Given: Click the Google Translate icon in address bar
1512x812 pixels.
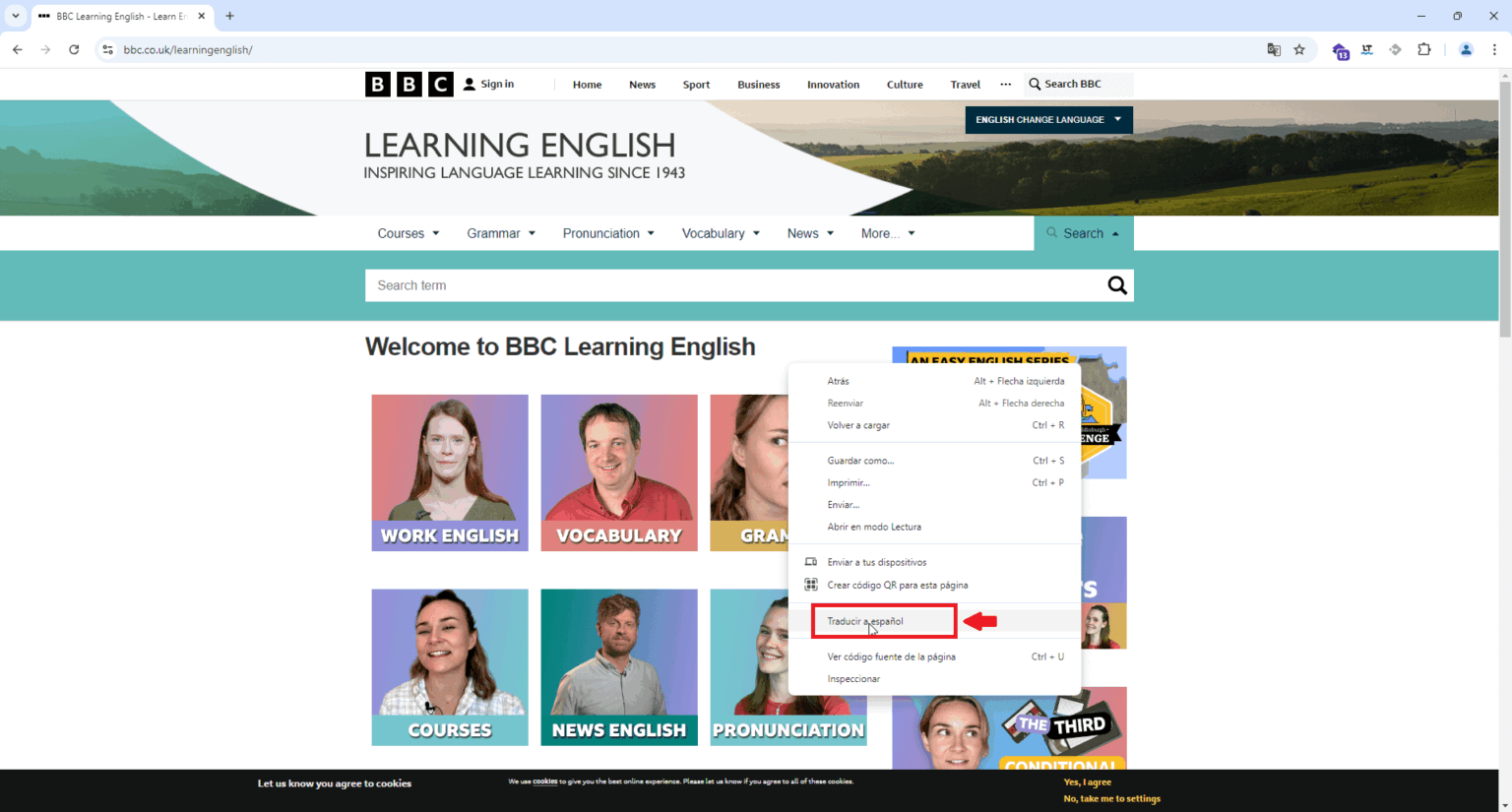Looking at the screenshot, I should (x=1274, y=49).
